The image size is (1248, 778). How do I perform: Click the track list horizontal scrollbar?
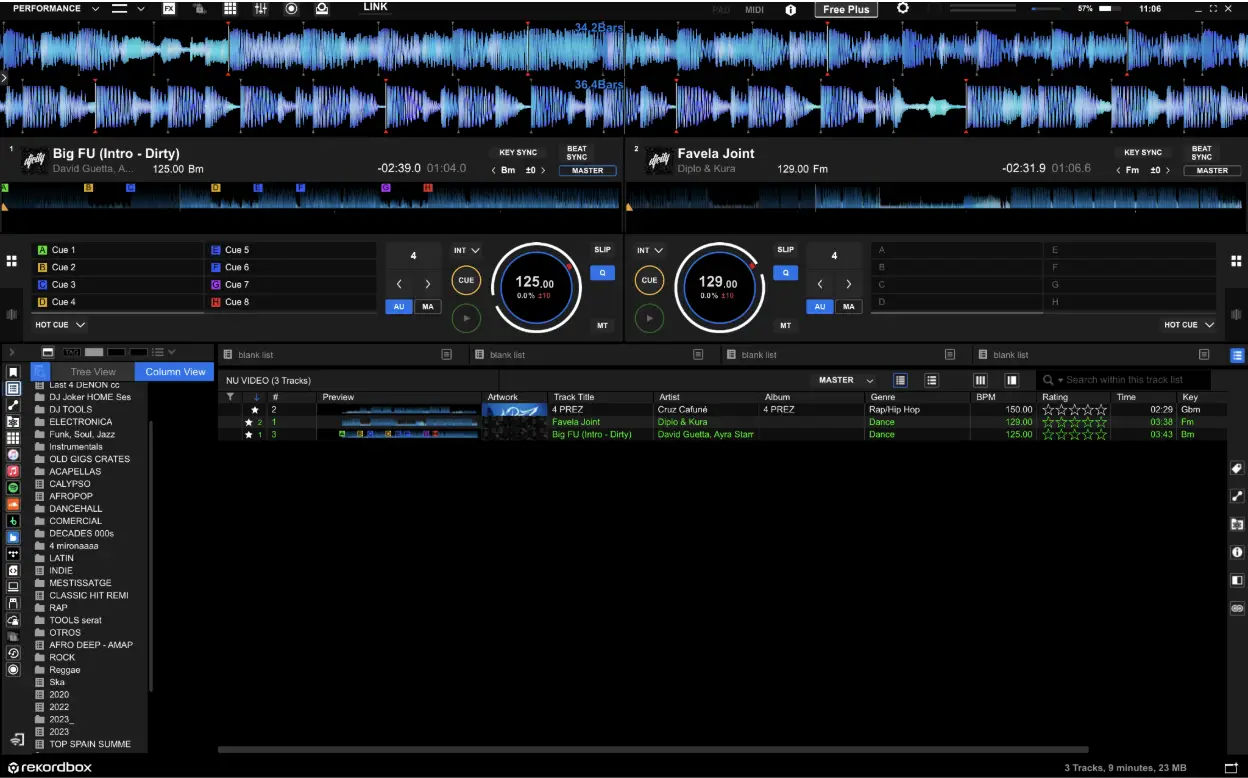coord(653,749)
